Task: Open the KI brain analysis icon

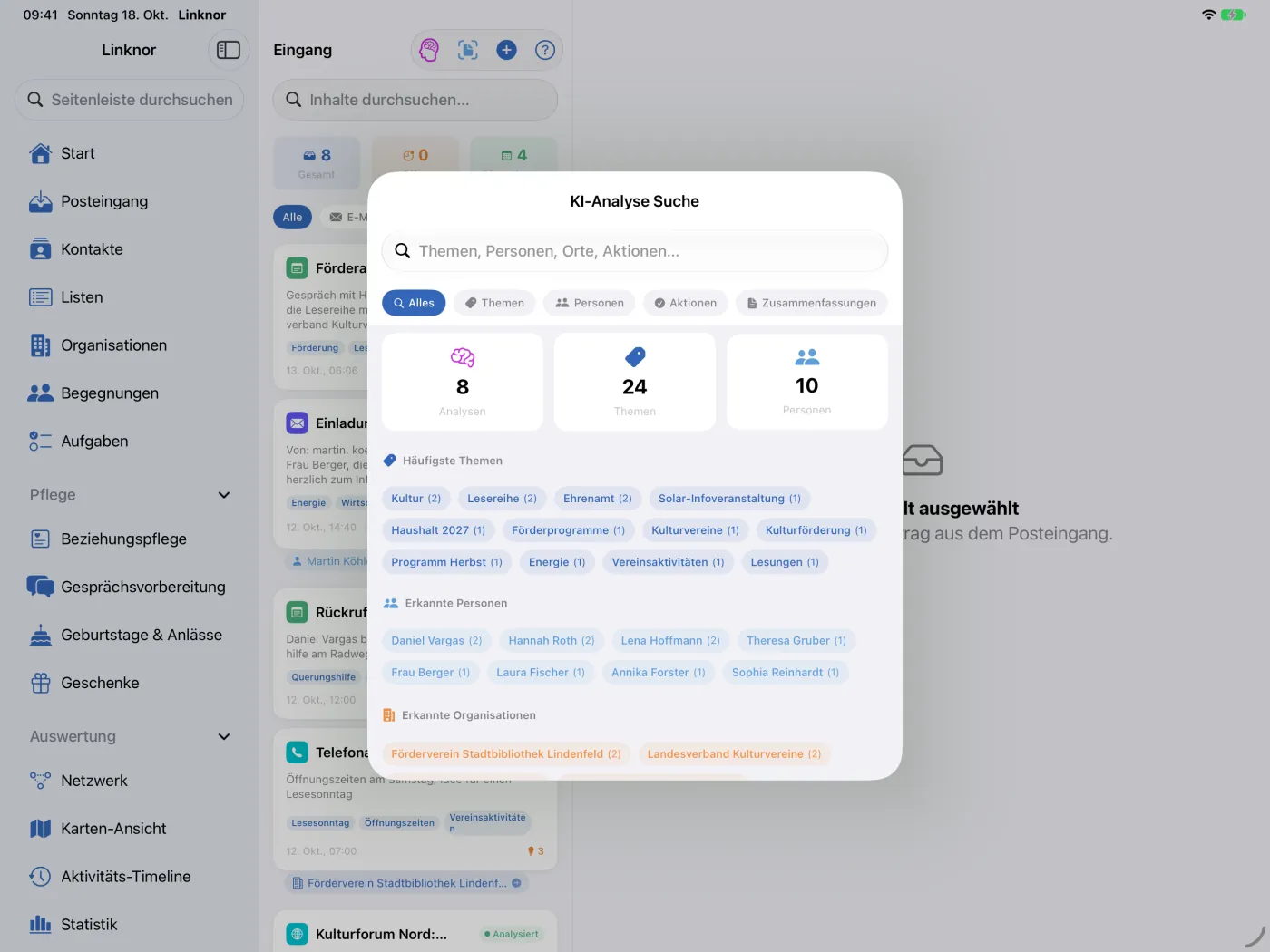Action: click(429, 50)
